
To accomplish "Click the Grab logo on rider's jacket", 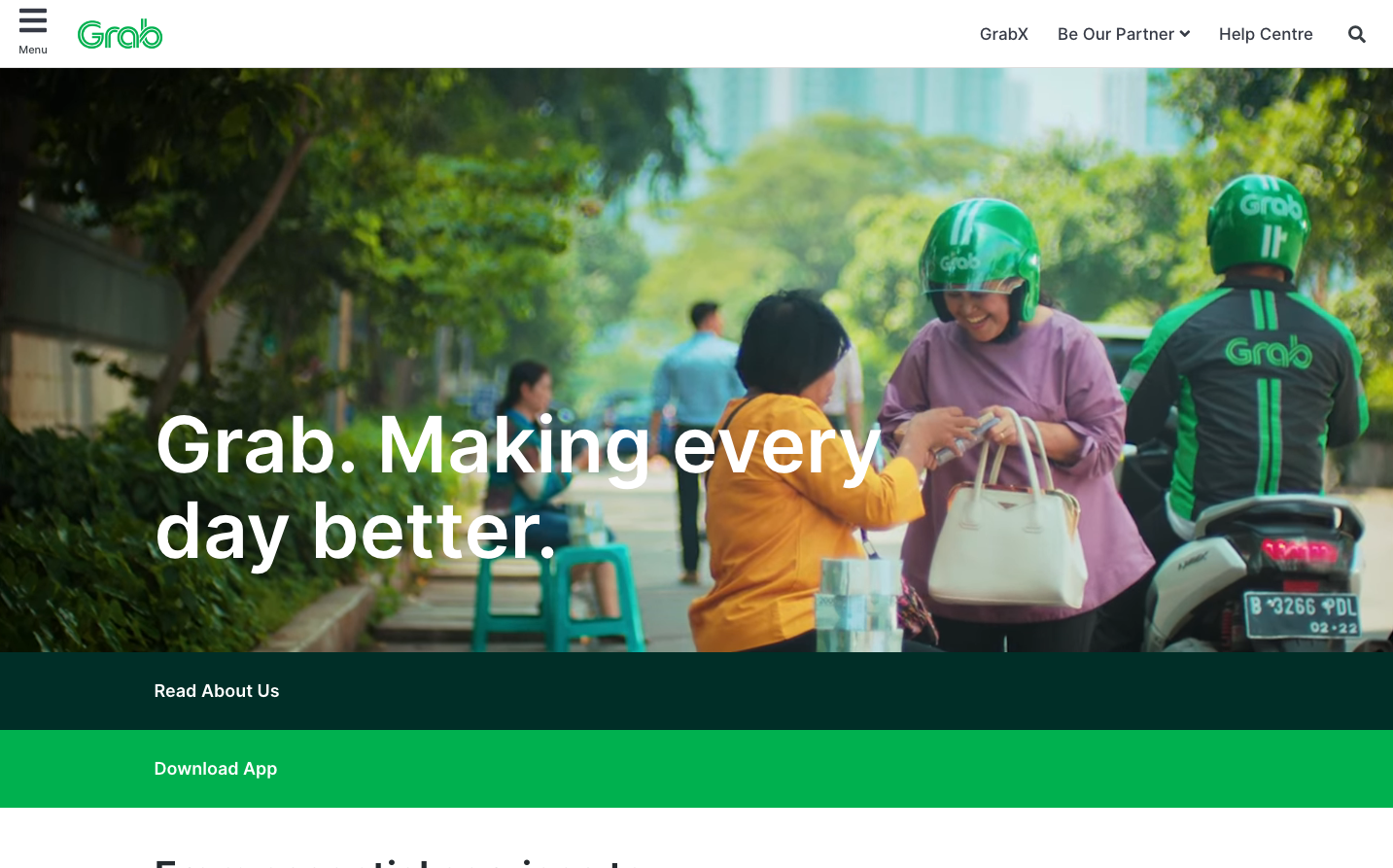I will point(1269,352).
